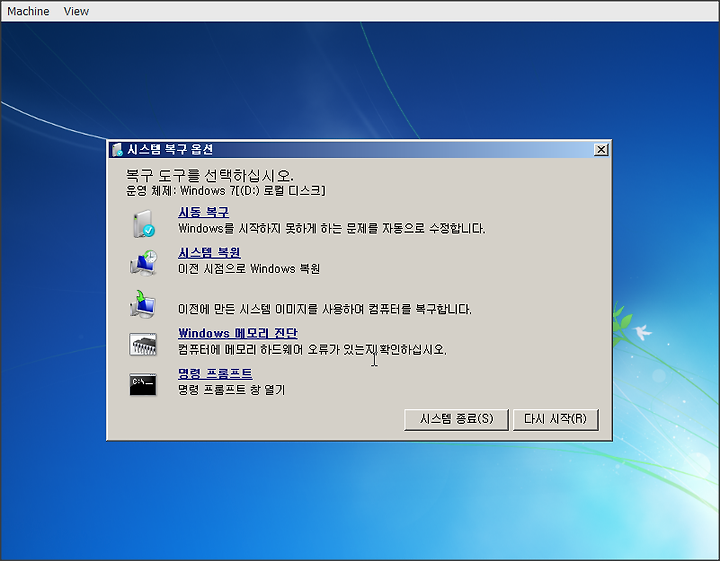Viewport: 720px width, 561px height.
Task: Click the 시스템 종료(S) shutdown button
Action: point(456,419)
